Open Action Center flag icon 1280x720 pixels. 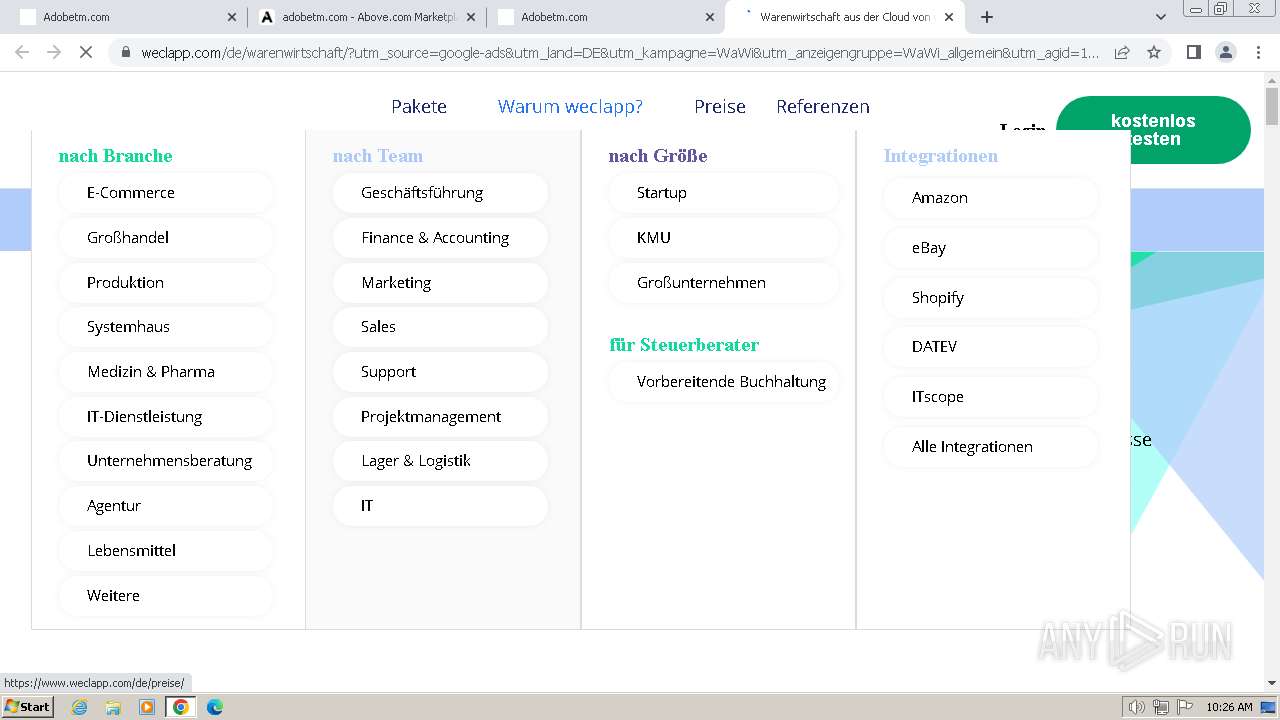(x=1184, y=707)
